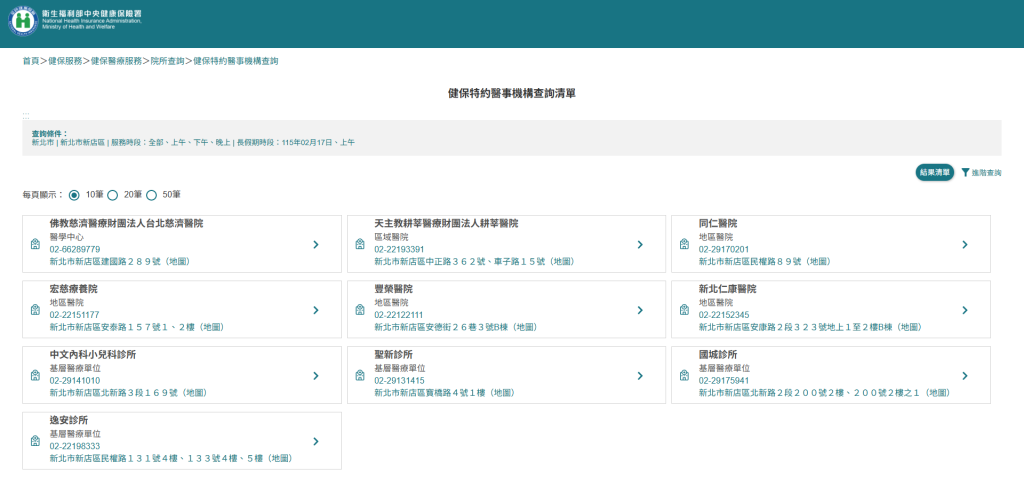This screenshot has width=1024, height=486.
Task: Open map for 北新路3段169號 address
Action: click(128, 393)
